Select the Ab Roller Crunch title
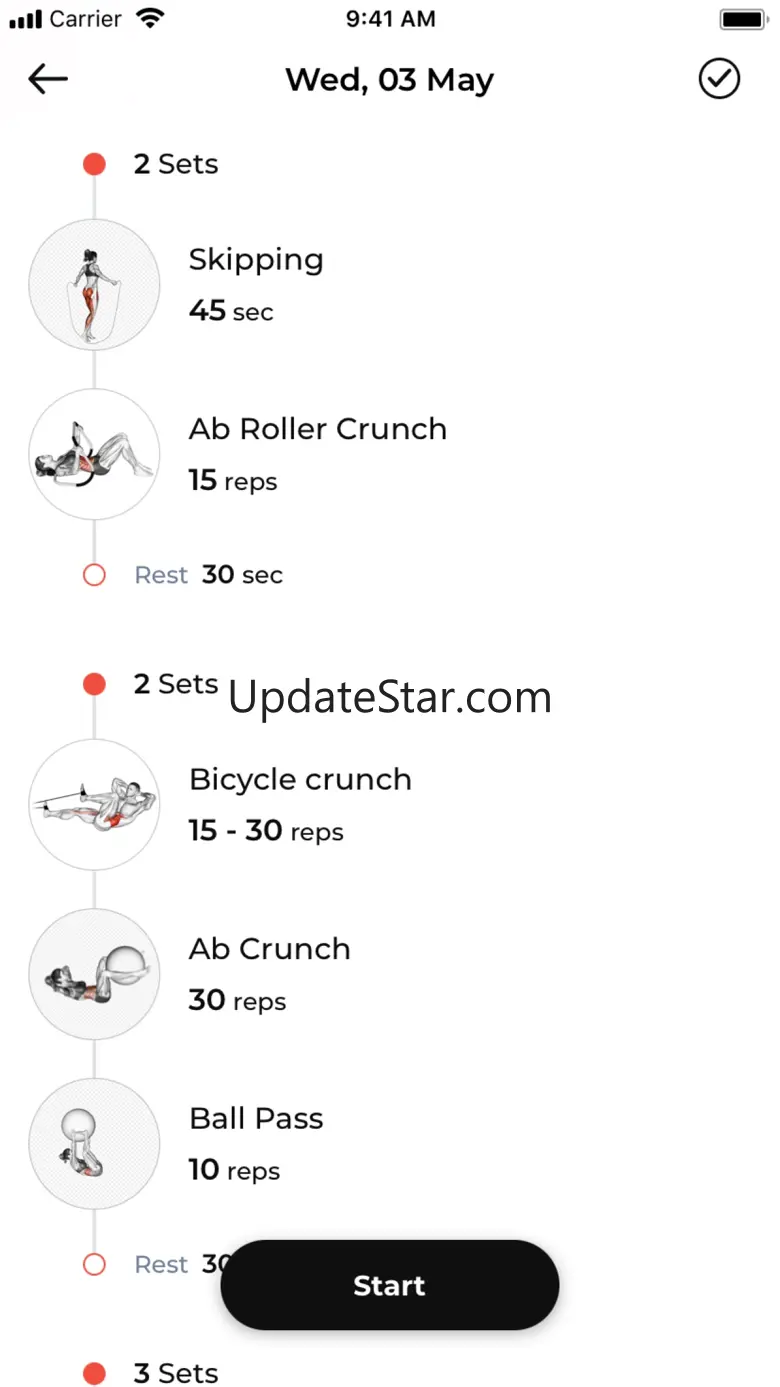780x1387 pixels. coord(318,429)
